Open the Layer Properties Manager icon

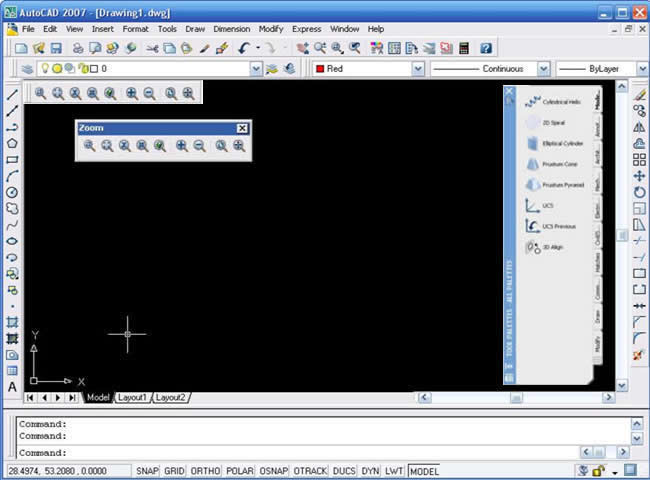27,69
